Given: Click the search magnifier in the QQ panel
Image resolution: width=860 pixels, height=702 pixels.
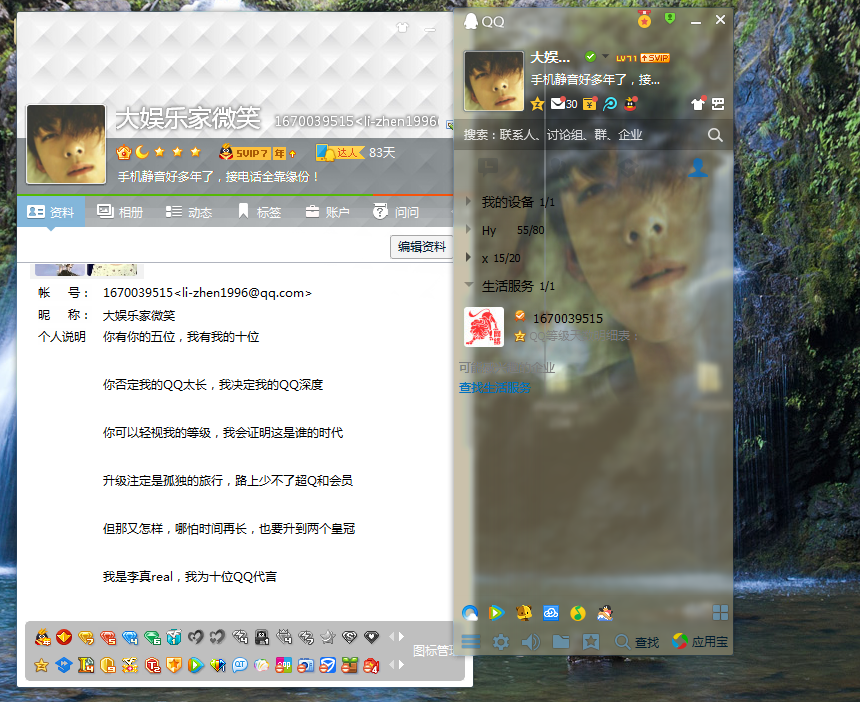Looking at the screenshot, I should coord(715,135).
